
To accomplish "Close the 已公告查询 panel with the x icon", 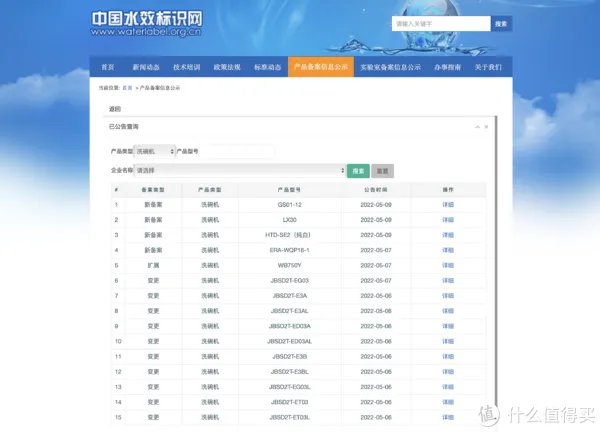I will 486,127.
